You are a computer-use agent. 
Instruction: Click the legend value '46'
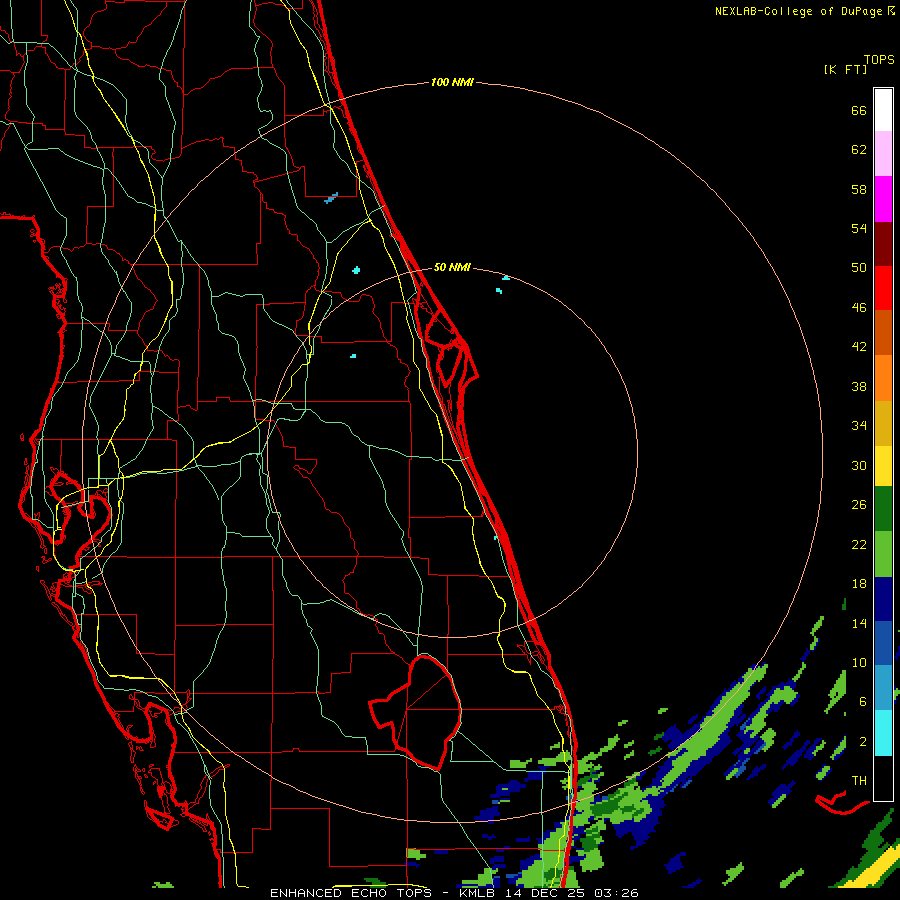[x=859, y=308]
